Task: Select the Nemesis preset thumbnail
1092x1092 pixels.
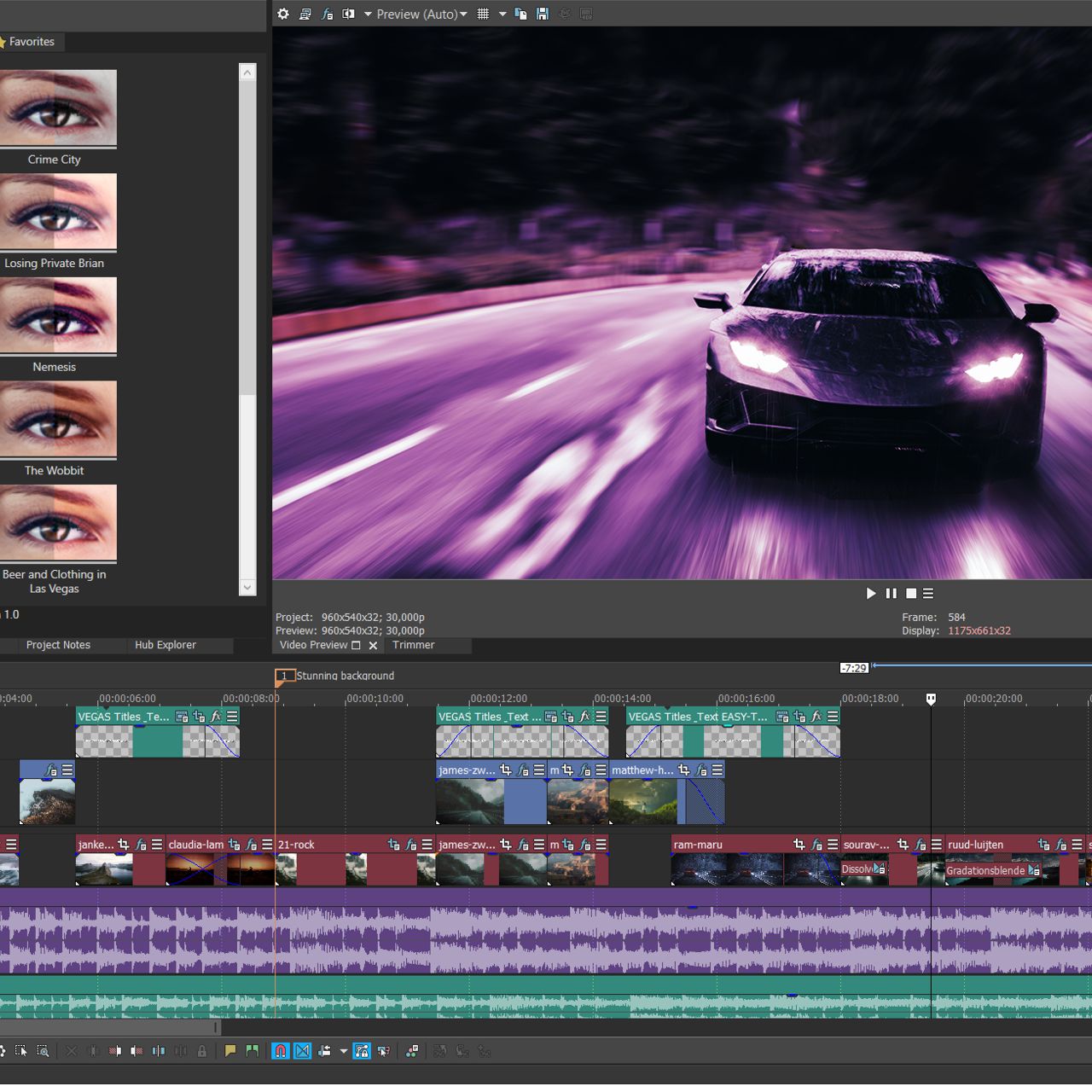Action: pyautogui.click(x=59, y=316)
